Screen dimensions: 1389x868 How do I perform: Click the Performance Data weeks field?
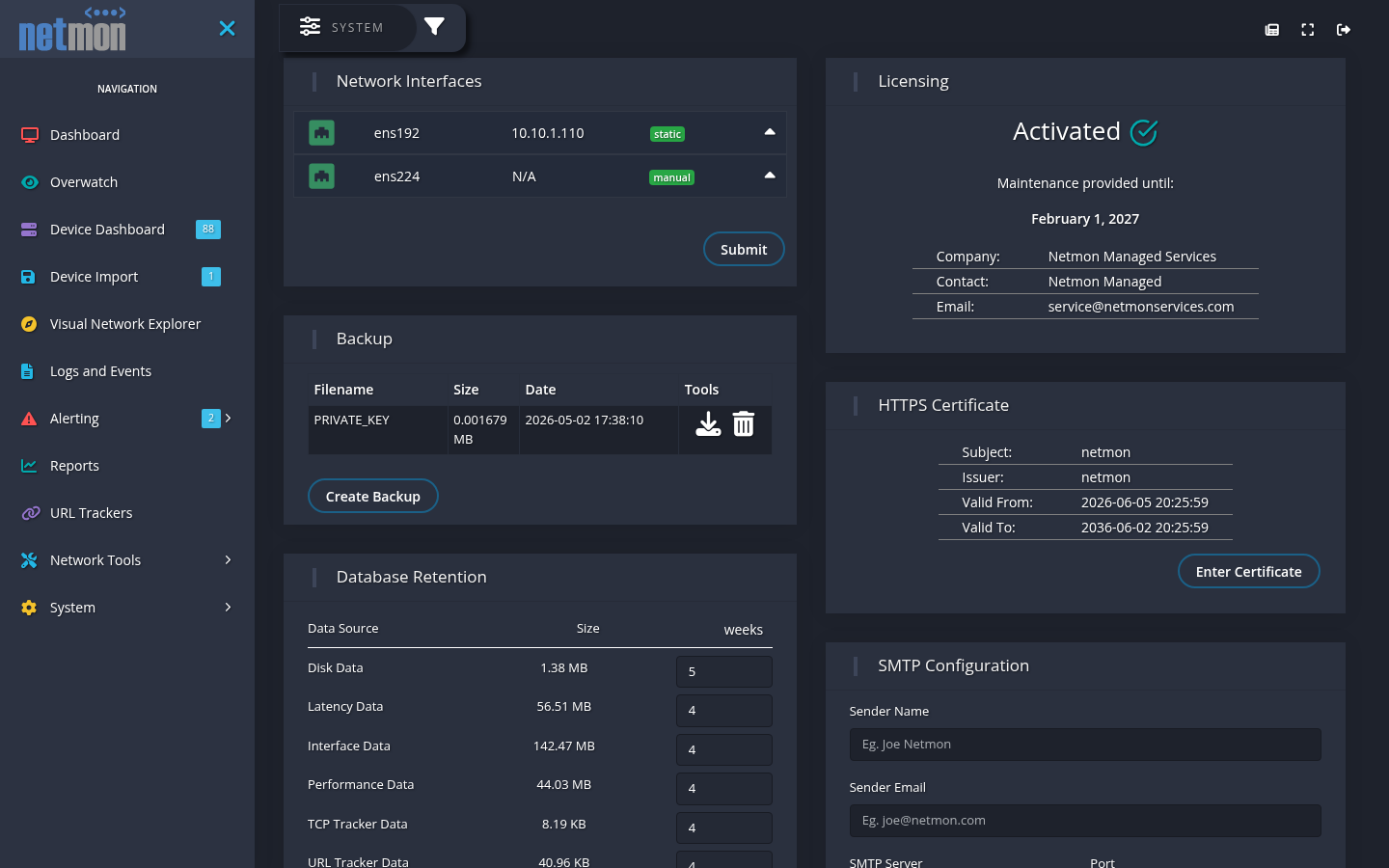point(724,789)
